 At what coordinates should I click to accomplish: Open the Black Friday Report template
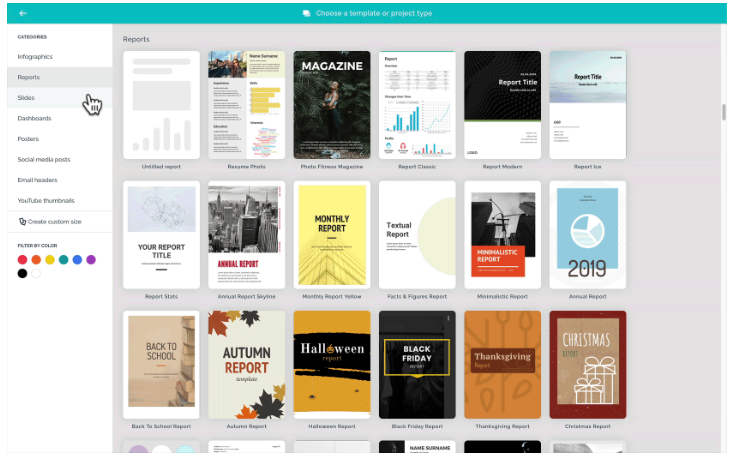(x=417, y=365)
